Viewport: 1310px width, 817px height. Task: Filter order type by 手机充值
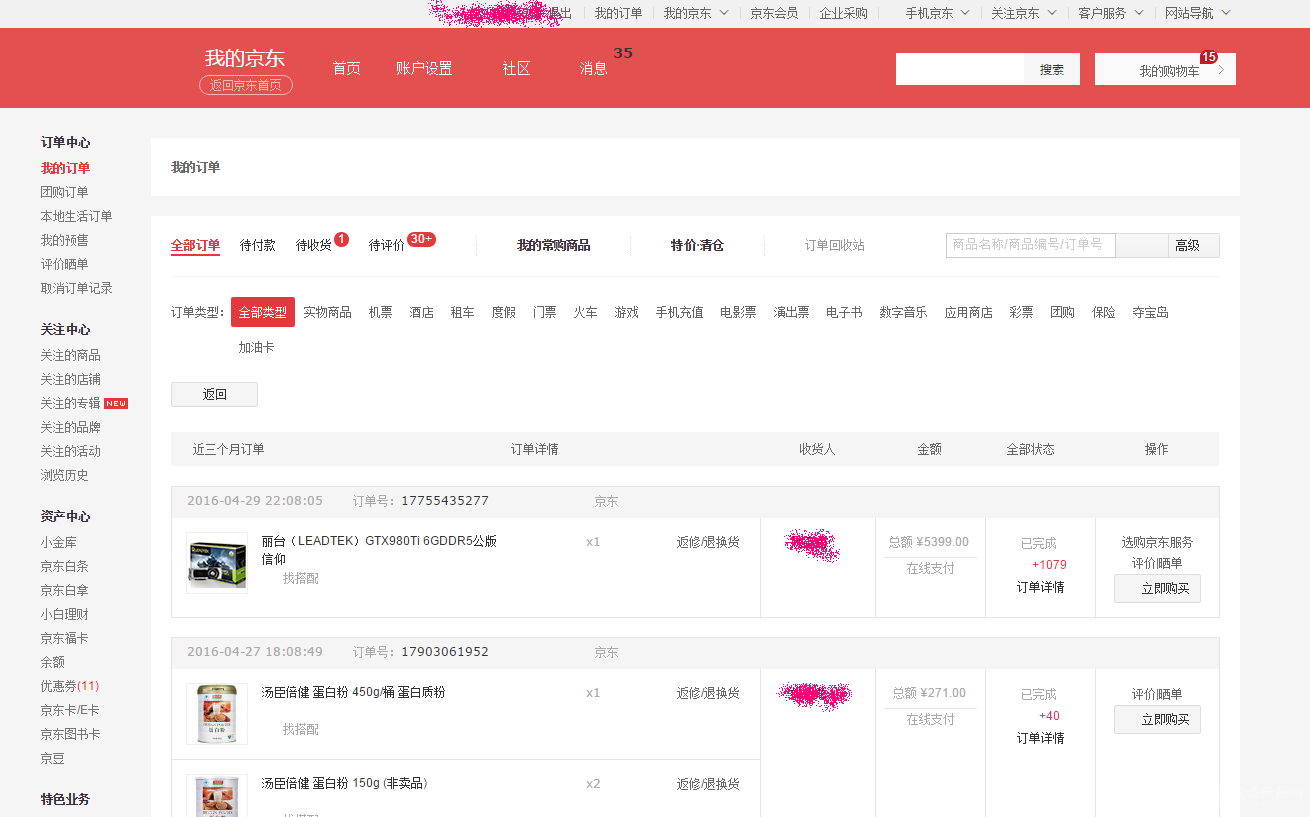tap(679, 312)
